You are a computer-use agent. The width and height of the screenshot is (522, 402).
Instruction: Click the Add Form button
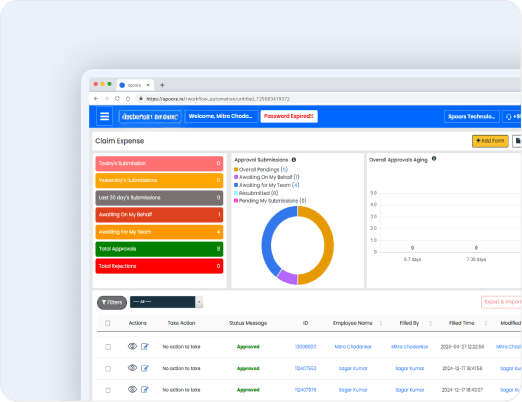[x=490, y=141]
